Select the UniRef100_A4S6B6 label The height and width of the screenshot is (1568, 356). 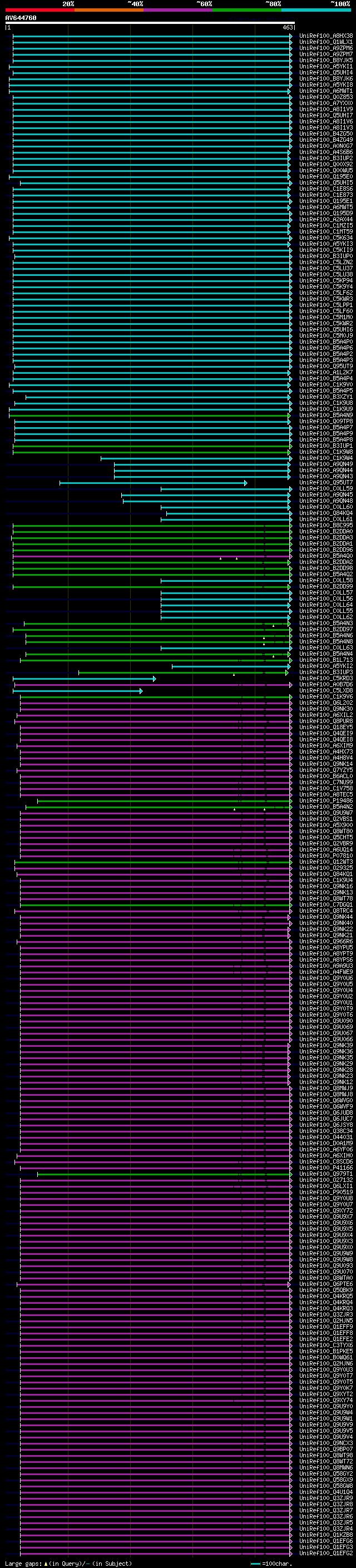[x=326, y=152]
